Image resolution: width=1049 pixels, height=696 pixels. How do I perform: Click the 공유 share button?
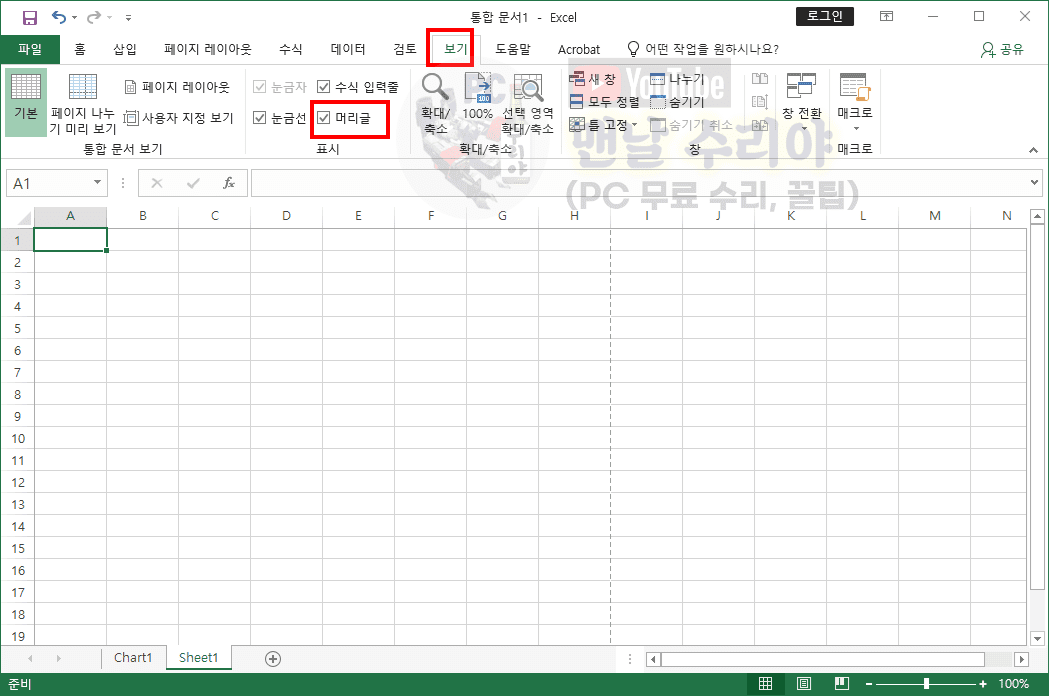pyautogui.click(x=1003, y=49)
